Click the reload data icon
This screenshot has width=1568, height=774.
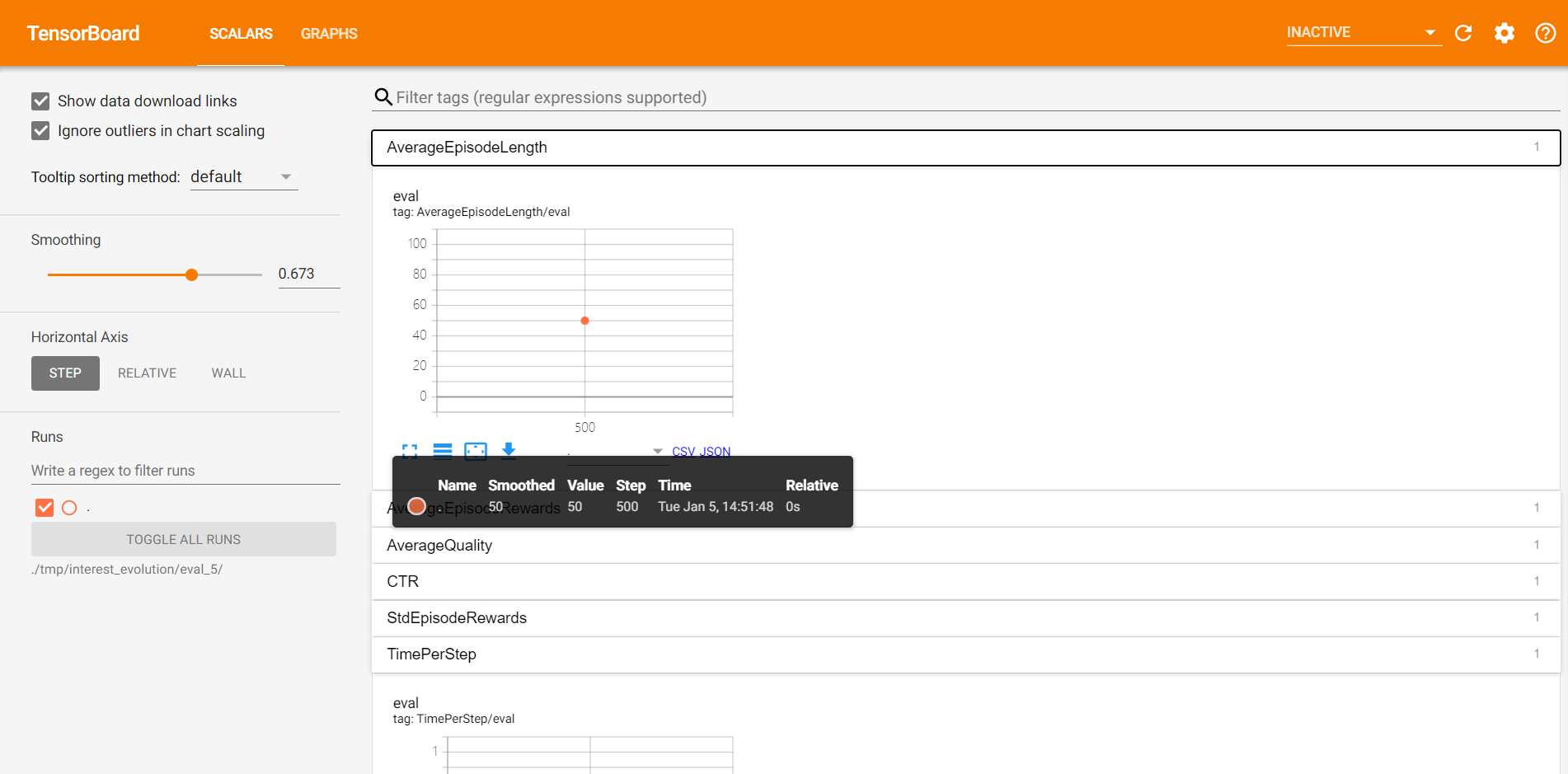(x=1463, y=33)
